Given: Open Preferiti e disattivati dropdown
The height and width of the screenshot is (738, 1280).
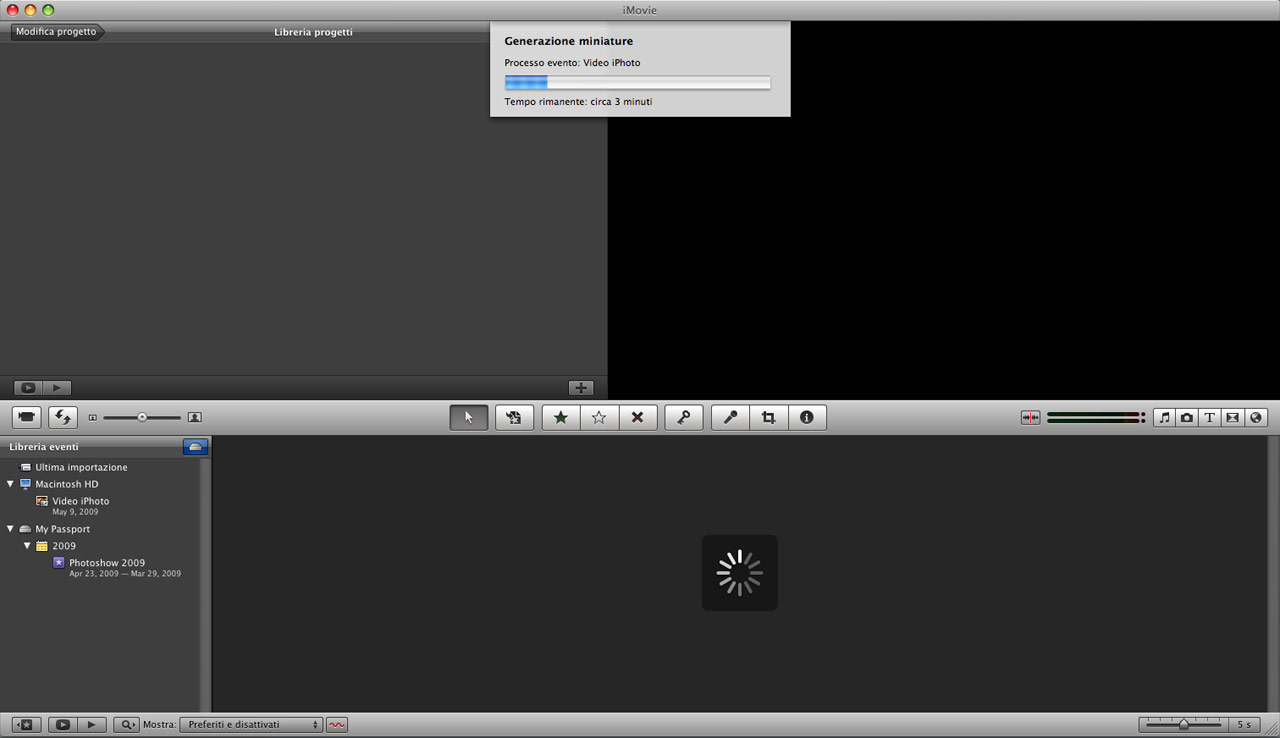Looking at the screenshot, I should (251, 725).
